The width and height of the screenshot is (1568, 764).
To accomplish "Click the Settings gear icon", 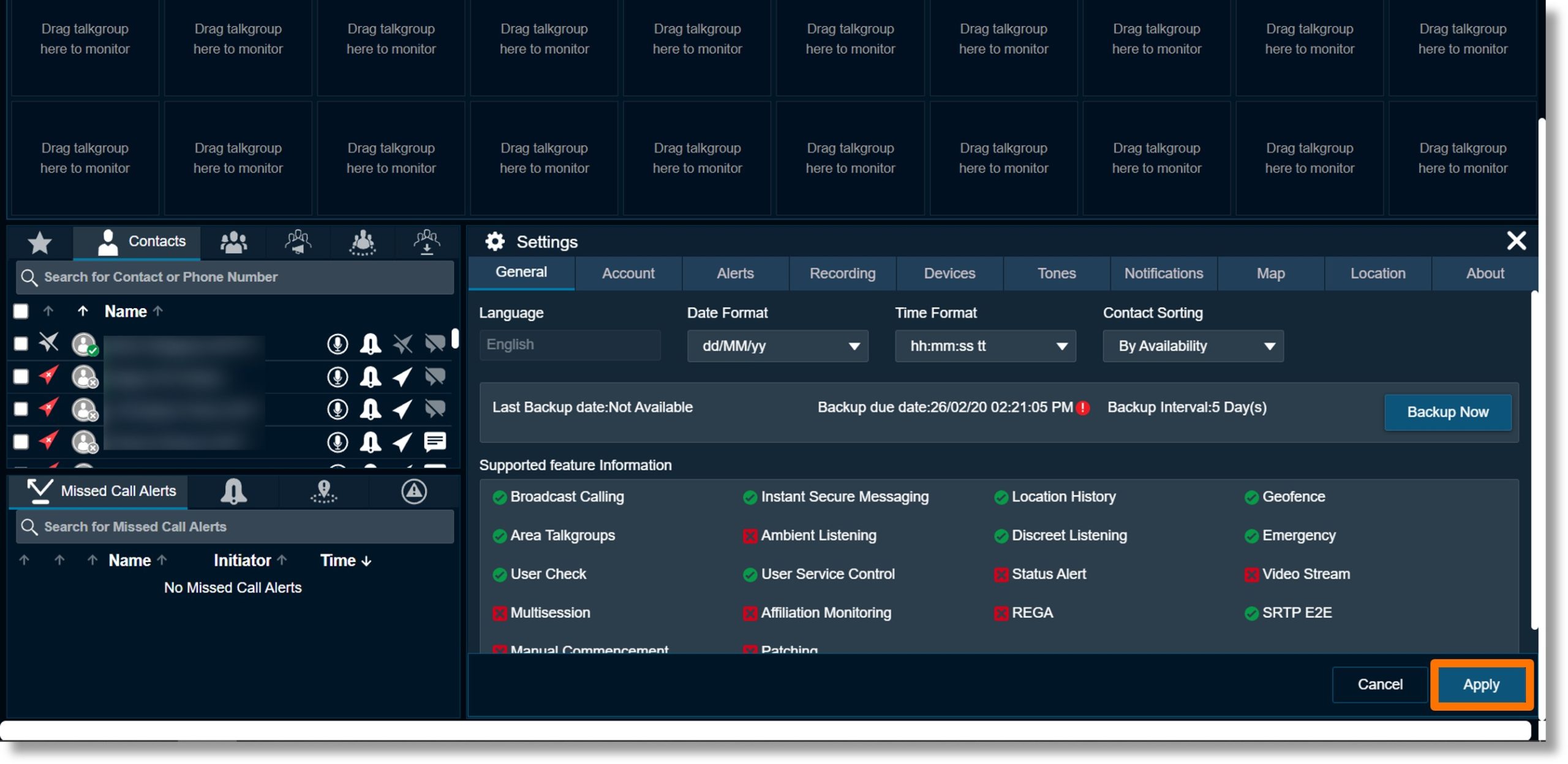I will (x=495, y=242).
